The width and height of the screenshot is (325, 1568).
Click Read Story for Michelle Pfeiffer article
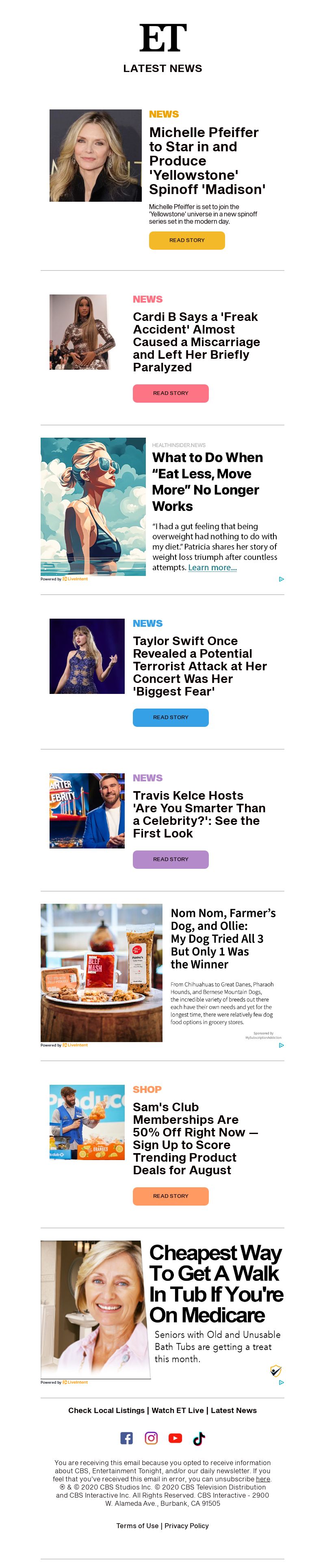187,240
